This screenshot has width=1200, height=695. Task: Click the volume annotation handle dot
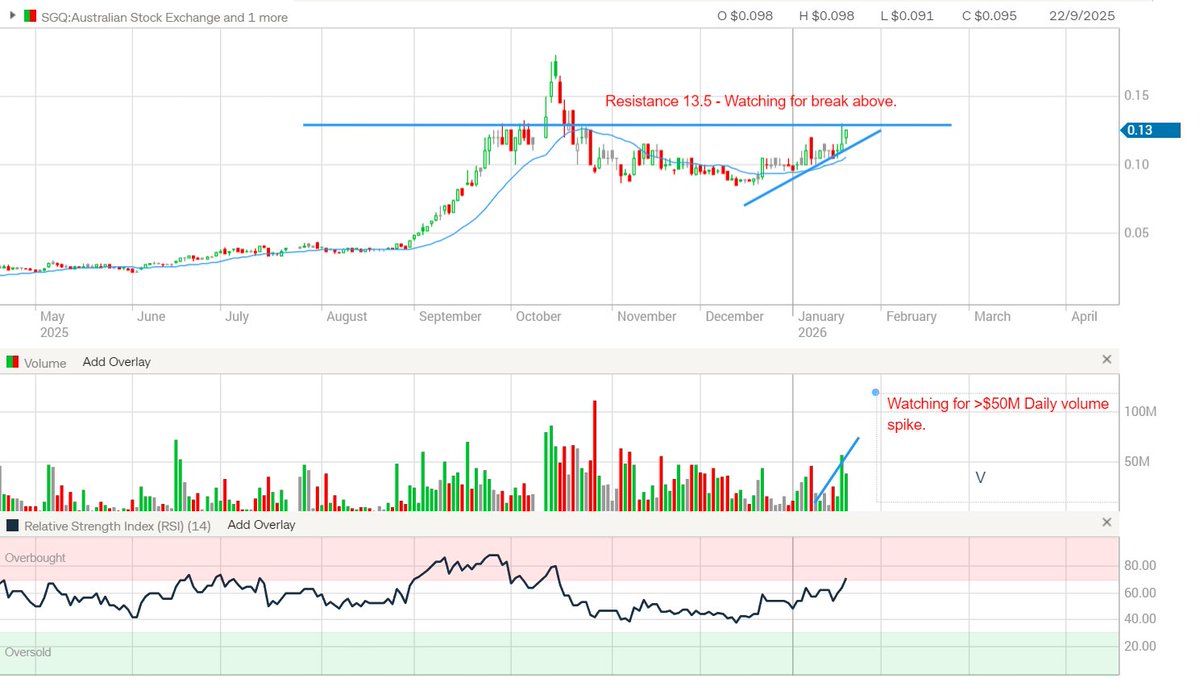tap(875, 392)
